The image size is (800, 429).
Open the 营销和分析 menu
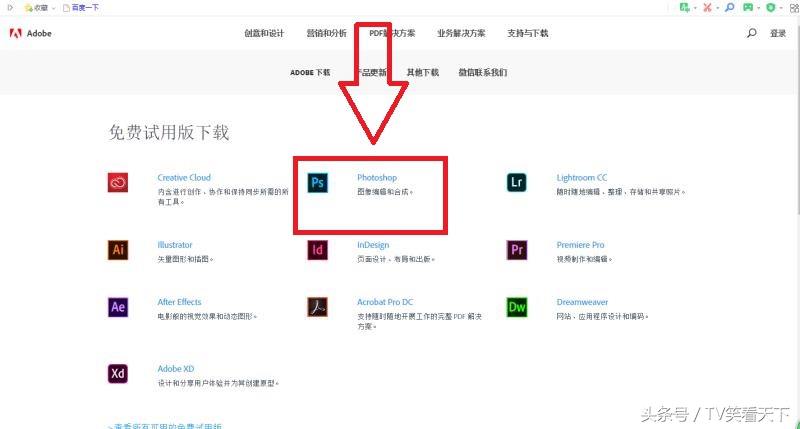click(x=326, y=33)
